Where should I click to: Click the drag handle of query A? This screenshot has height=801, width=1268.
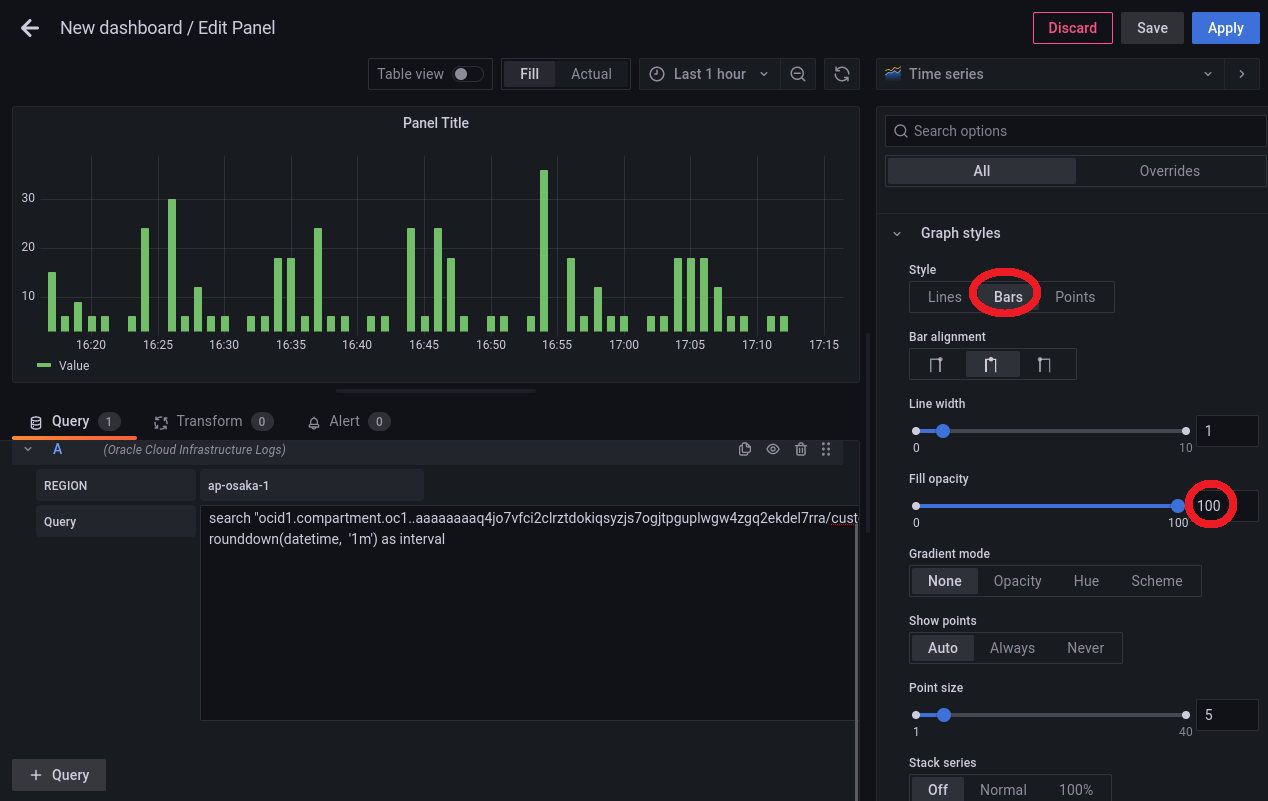tap(826, 450)
